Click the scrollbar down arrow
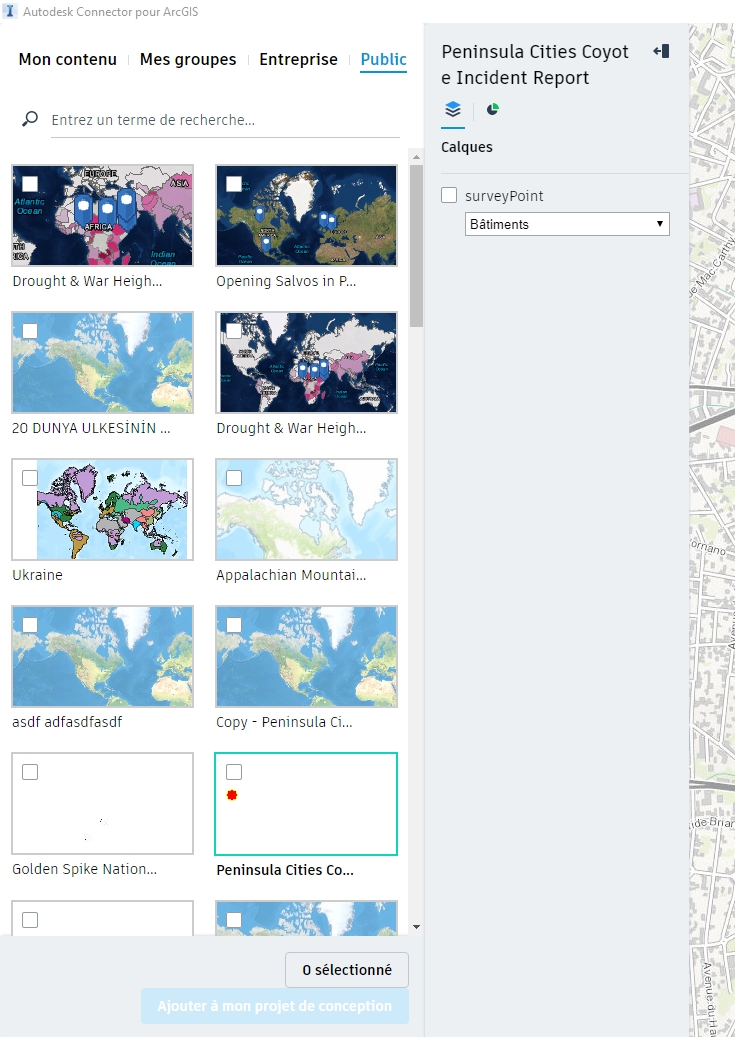 (416, 927)
